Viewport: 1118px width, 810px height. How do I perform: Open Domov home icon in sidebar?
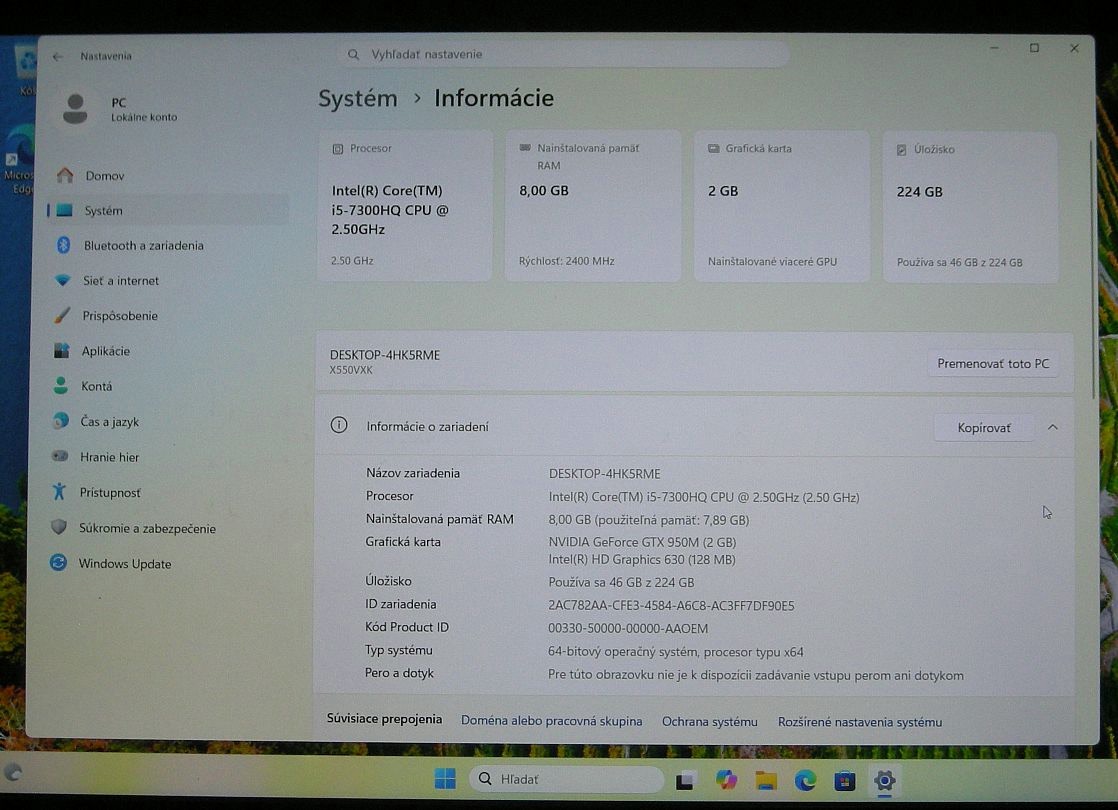(x=65, y=175)
